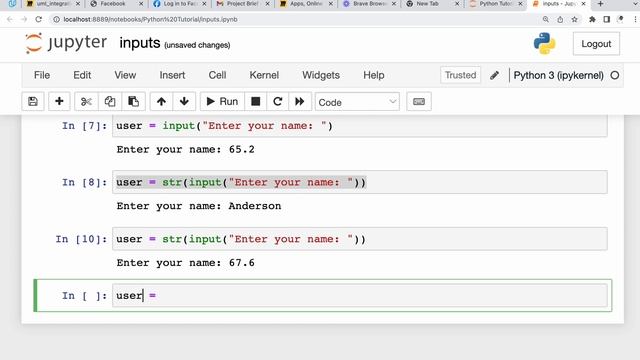
Task: Click the browser forward arrow
Action: coord(24,19)
